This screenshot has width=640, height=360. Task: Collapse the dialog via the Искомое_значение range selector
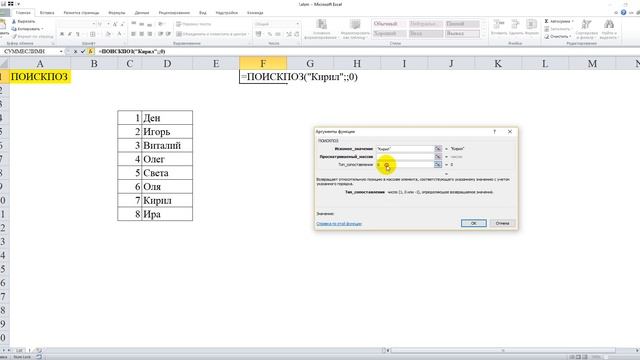[438, 149]
